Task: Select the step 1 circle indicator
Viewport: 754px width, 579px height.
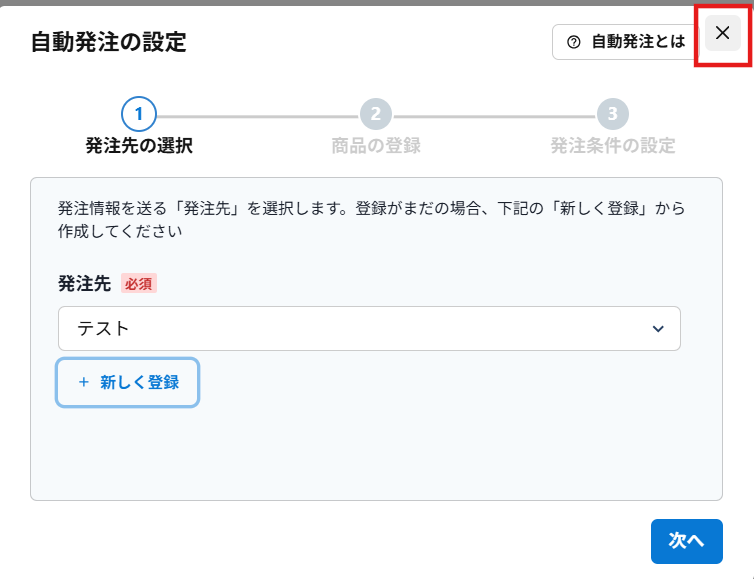Action: (138, 114)
